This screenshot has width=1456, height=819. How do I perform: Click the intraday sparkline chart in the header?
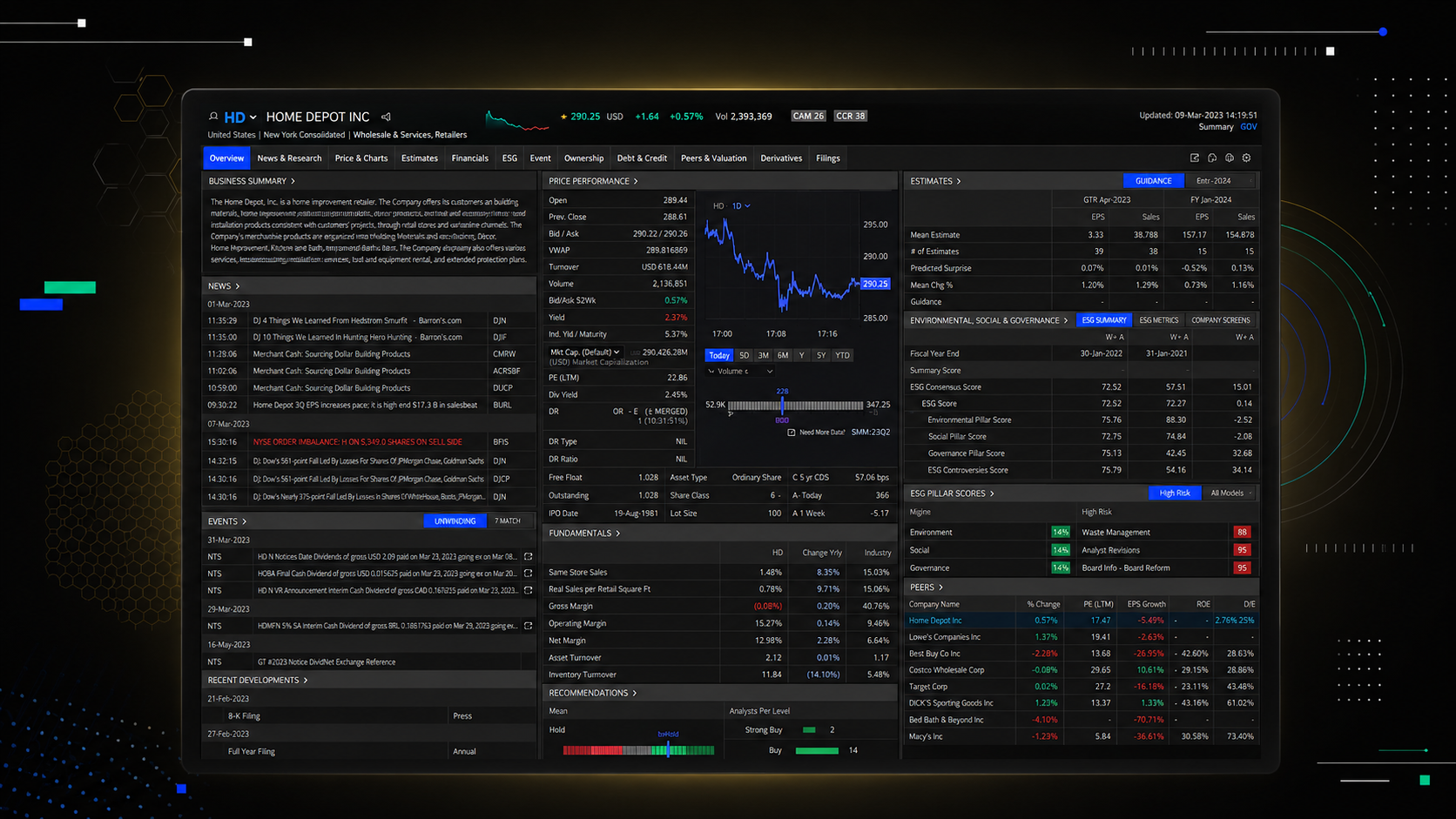pyautogui.click(x=517, y=120)
